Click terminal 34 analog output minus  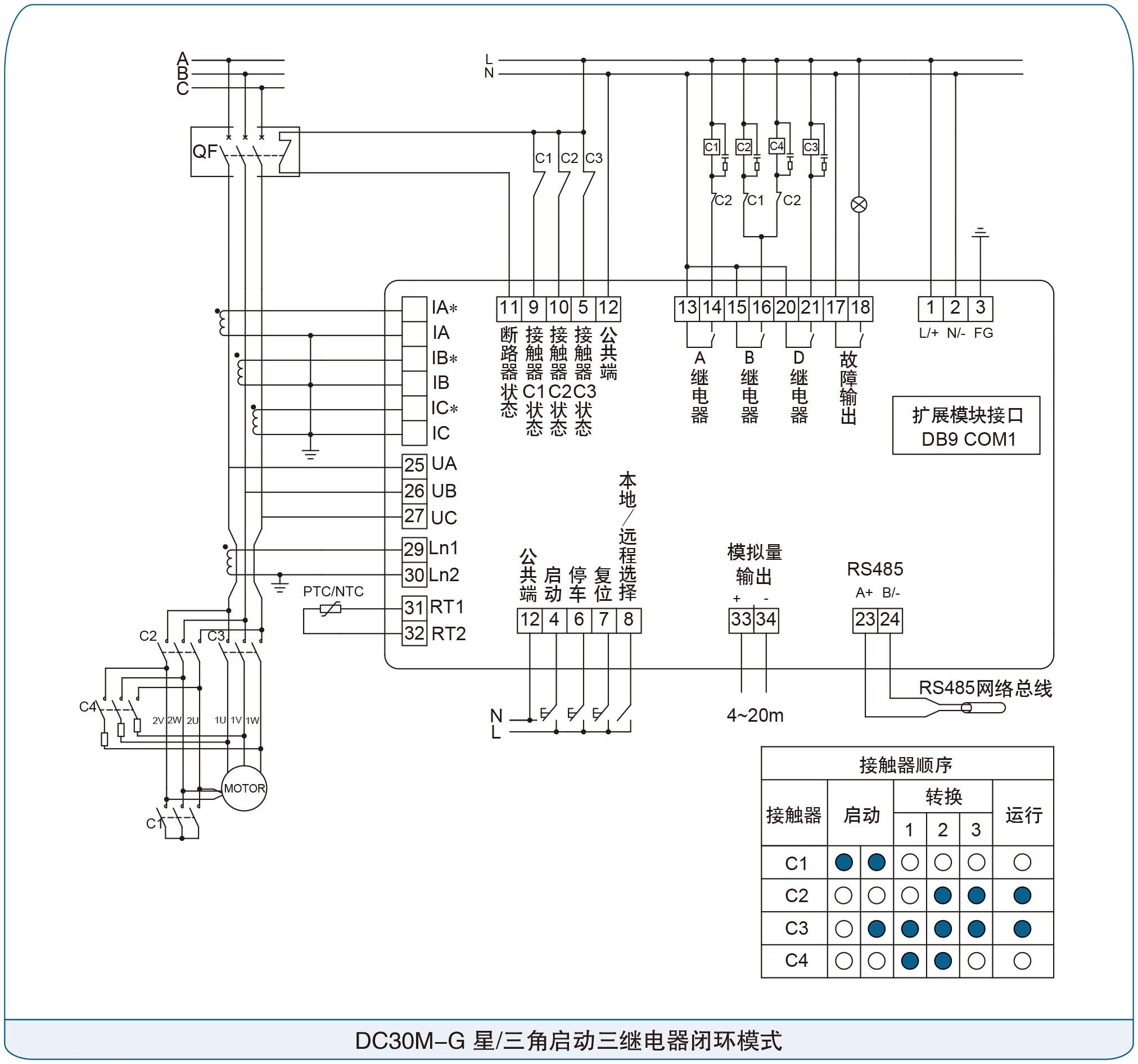(766, 620)
